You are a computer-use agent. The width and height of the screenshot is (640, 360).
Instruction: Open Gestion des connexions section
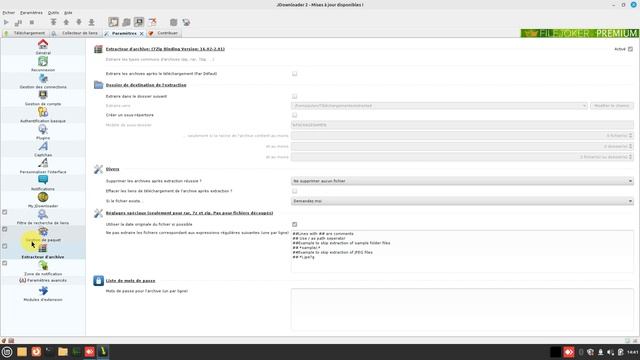pyautogui.click(x=43, y=81)
